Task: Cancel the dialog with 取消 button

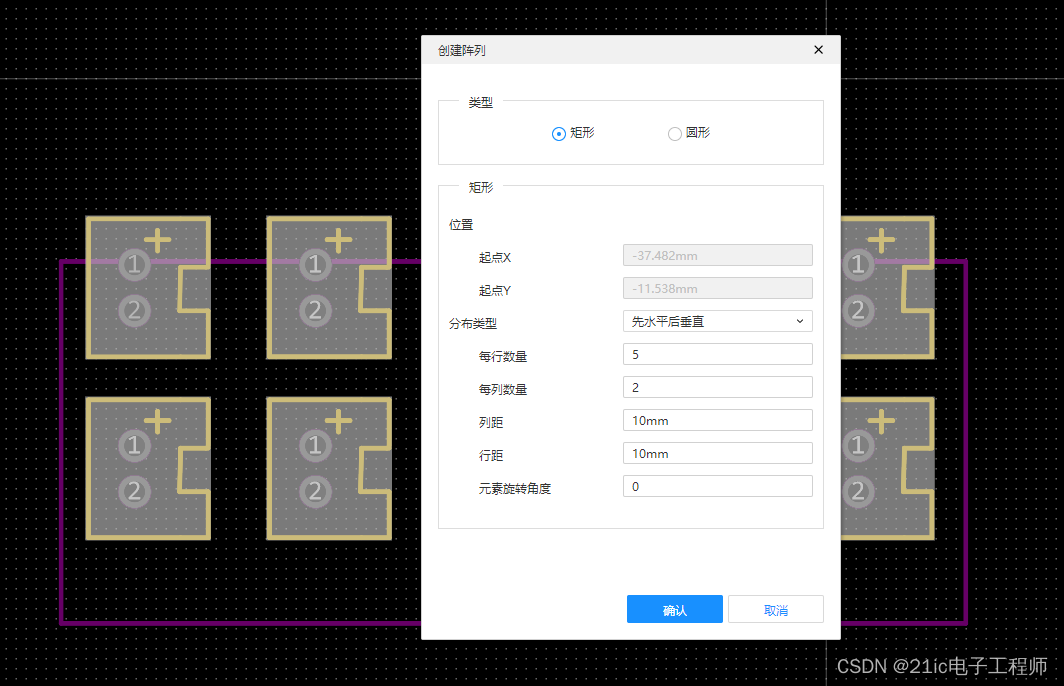Action: tap(776, 610)
